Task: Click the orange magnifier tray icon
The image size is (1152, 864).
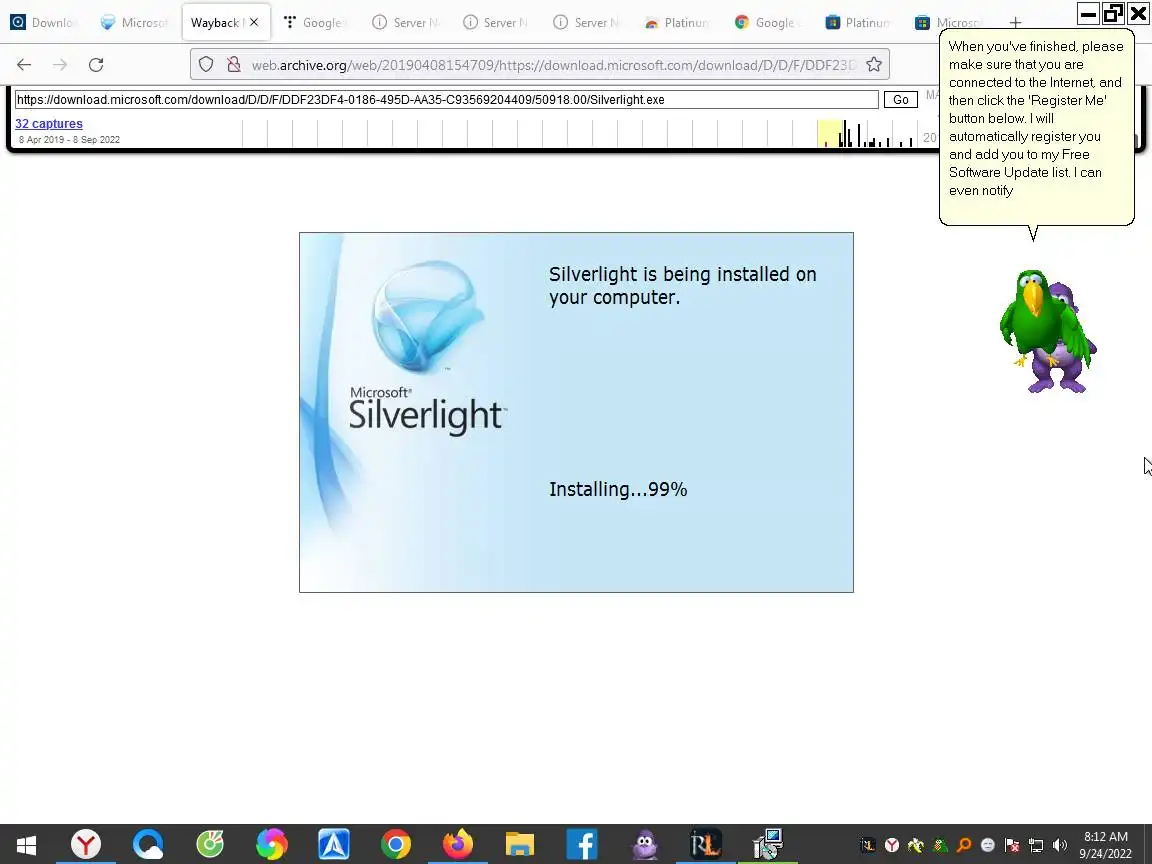Action: [x=964, y=845]
